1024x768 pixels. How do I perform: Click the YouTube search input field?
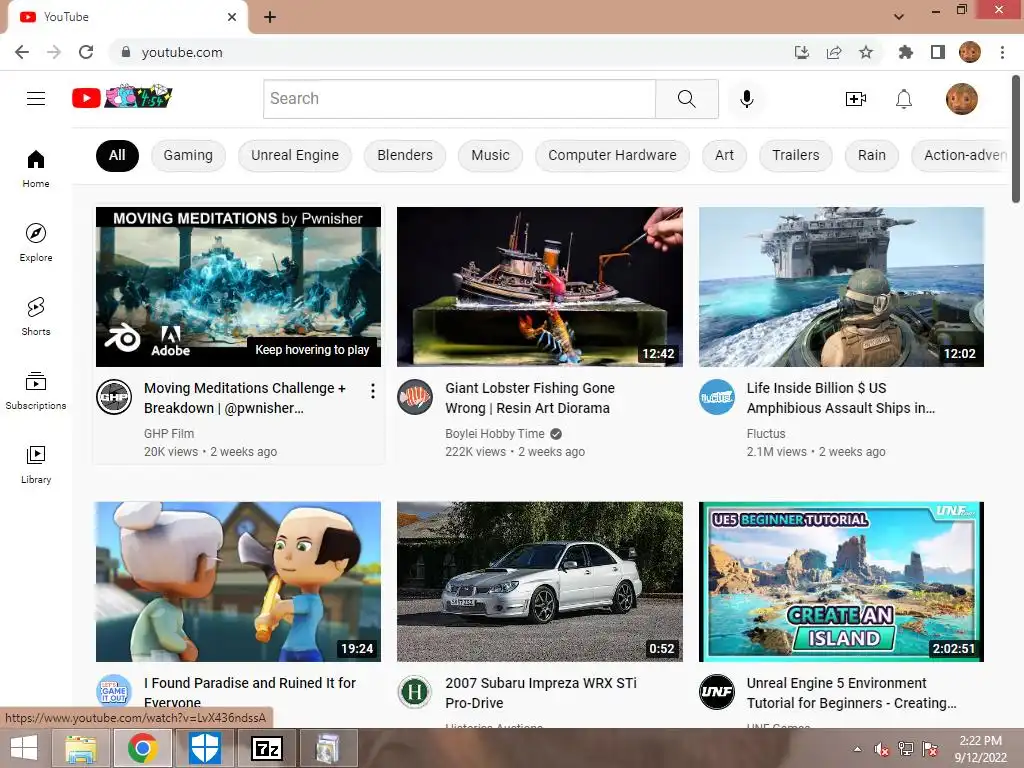[459, 99]
